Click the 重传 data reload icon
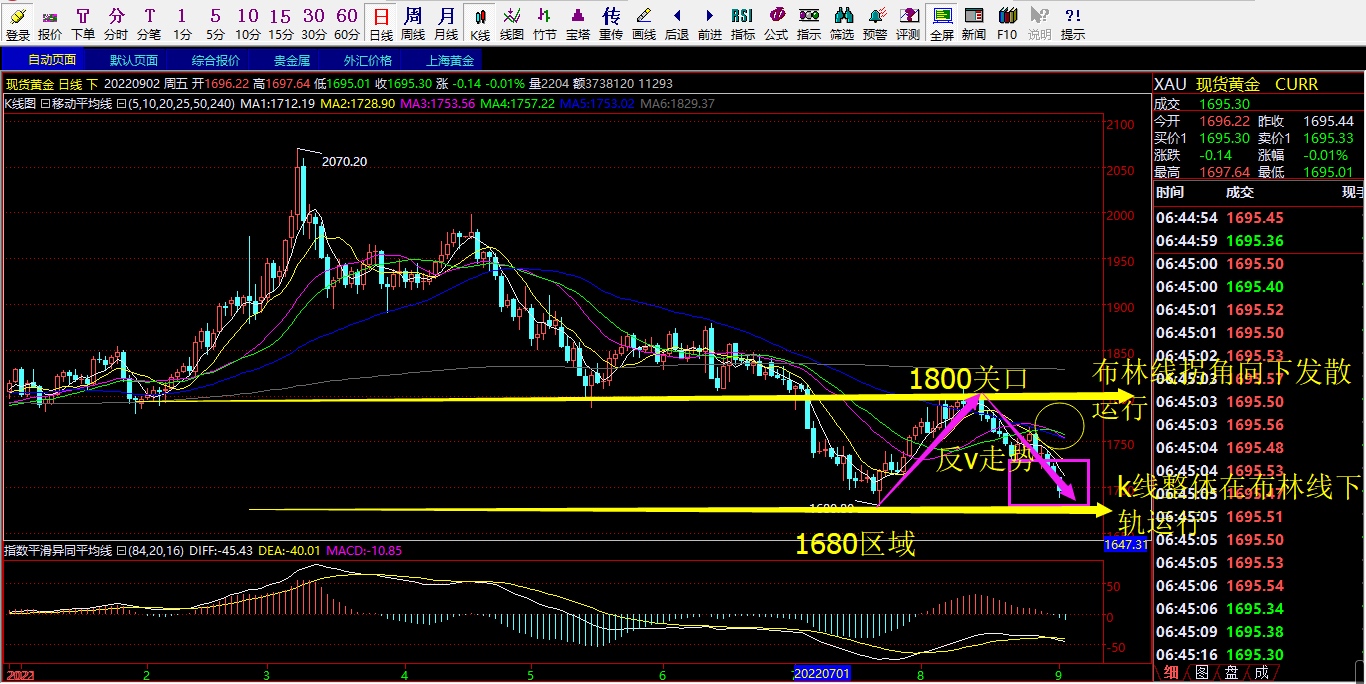1366x684 pixels. click(x=611, y=22)
